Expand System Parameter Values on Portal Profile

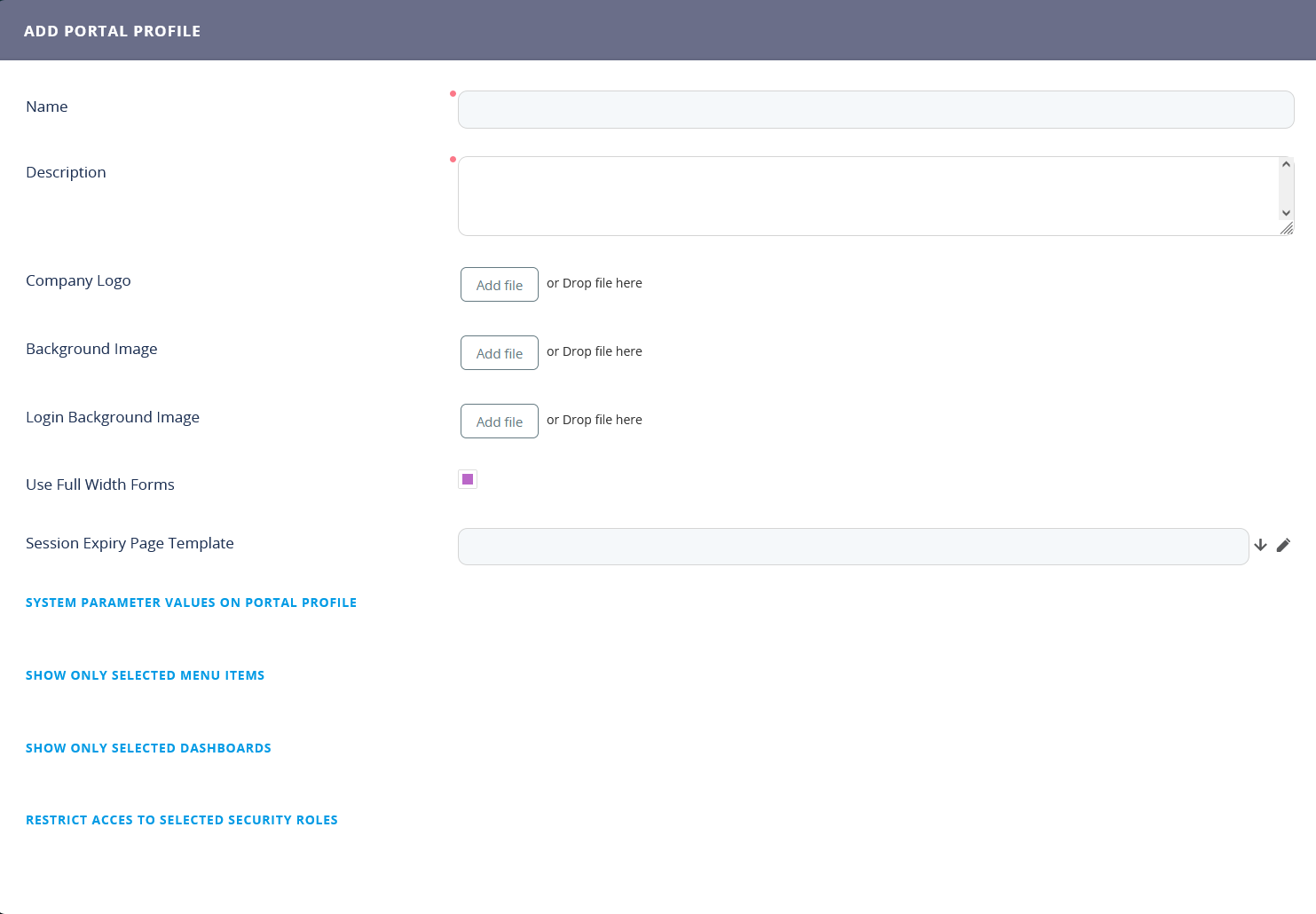click(x=191, y=603)
